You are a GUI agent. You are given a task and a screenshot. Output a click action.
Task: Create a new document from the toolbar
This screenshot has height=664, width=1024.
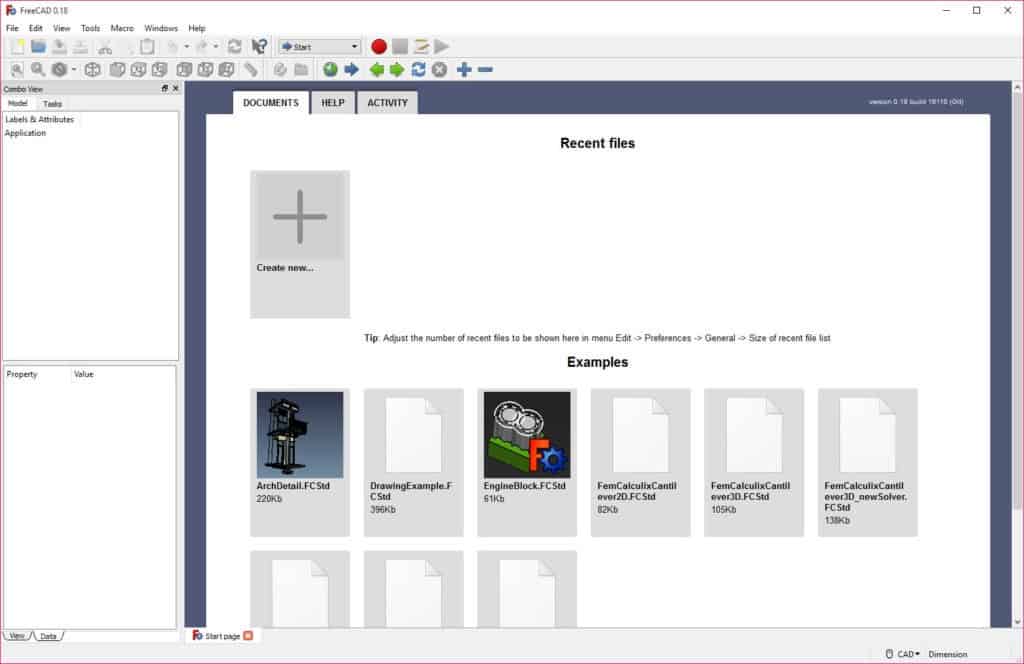[17, 46]
